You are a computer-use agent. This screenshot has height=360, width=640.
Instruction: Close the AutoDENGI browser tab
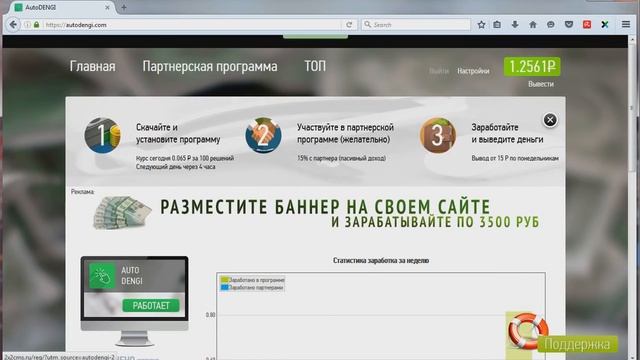pos(107,7)
